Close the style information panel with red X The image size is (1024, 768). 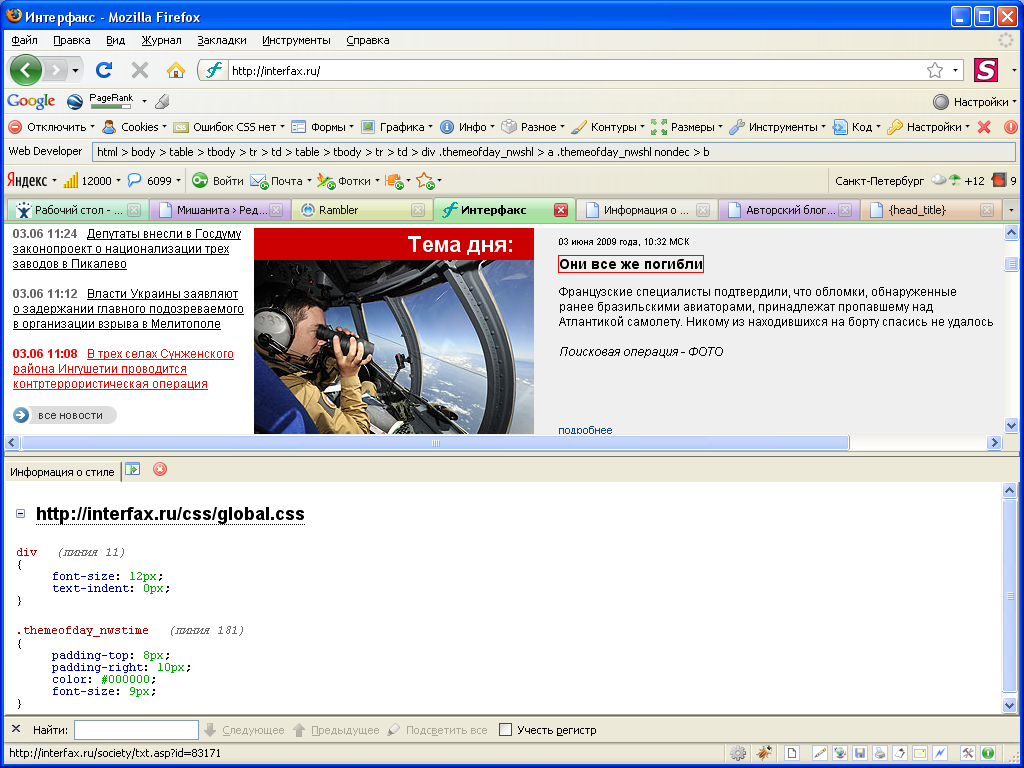159,469
